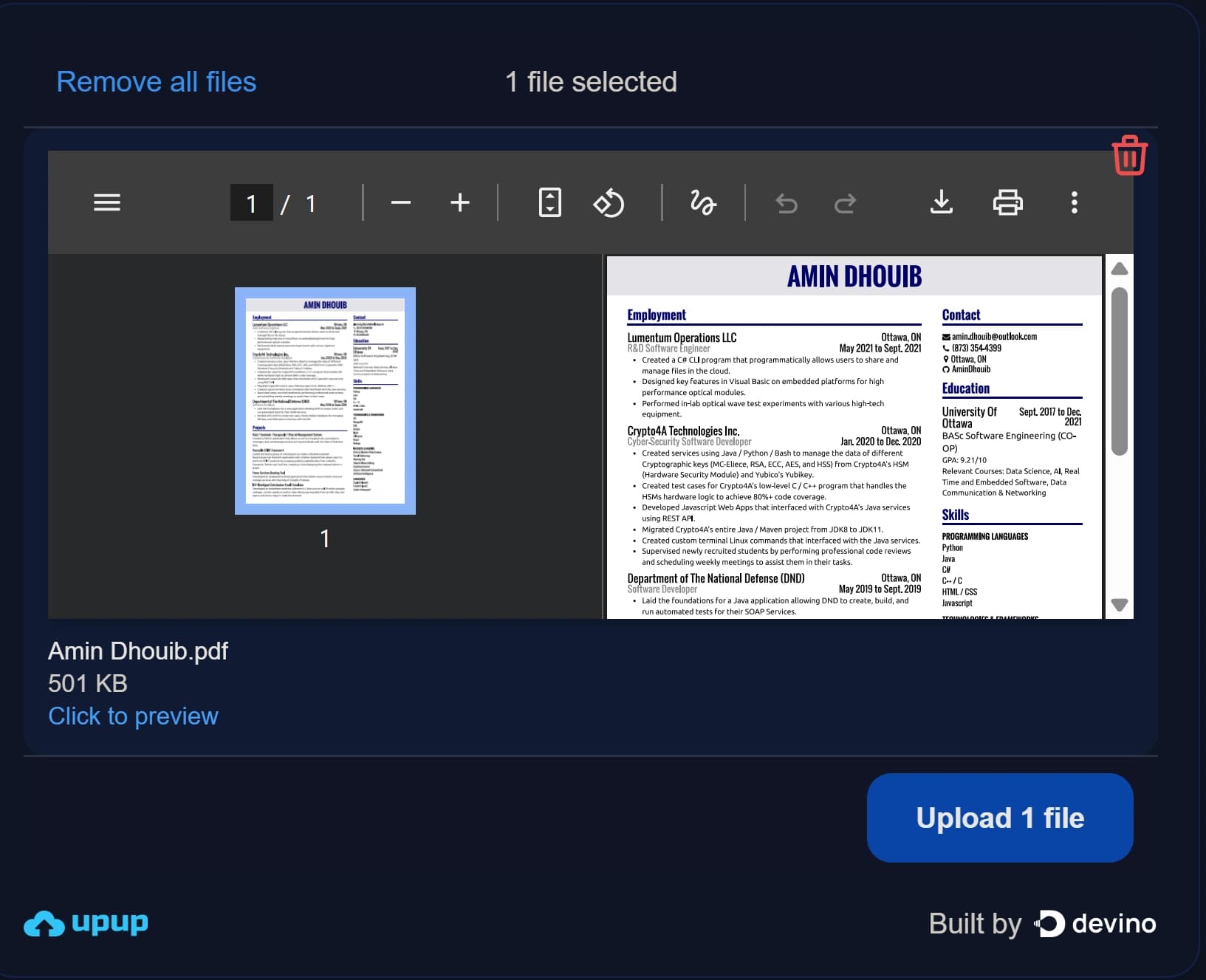Open the PDF viewer more actions menu
1206x980 pixels.
(1075, 202)
